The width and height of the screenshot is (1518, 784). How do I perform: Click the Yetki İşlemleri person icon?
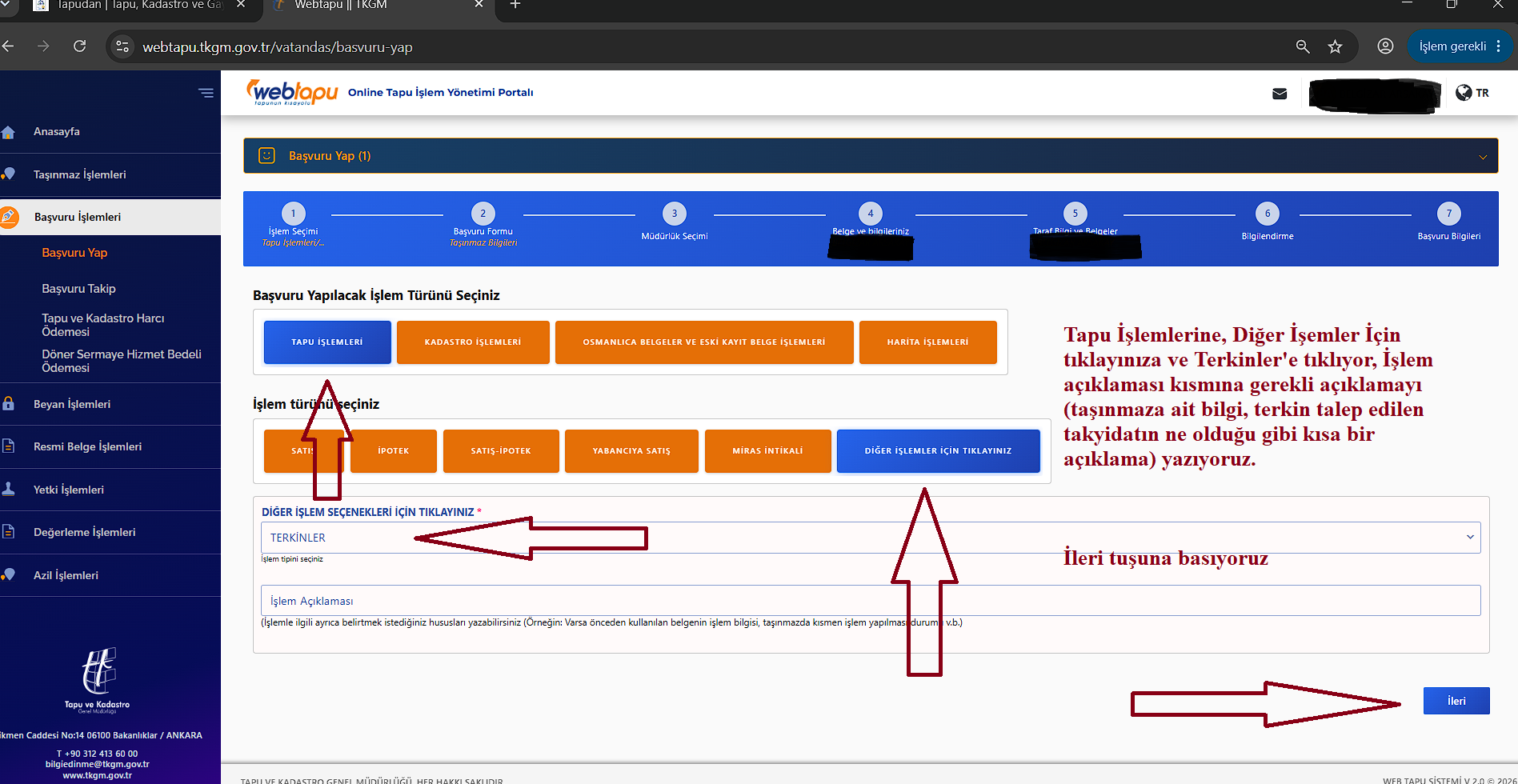[x=8, y=489]
